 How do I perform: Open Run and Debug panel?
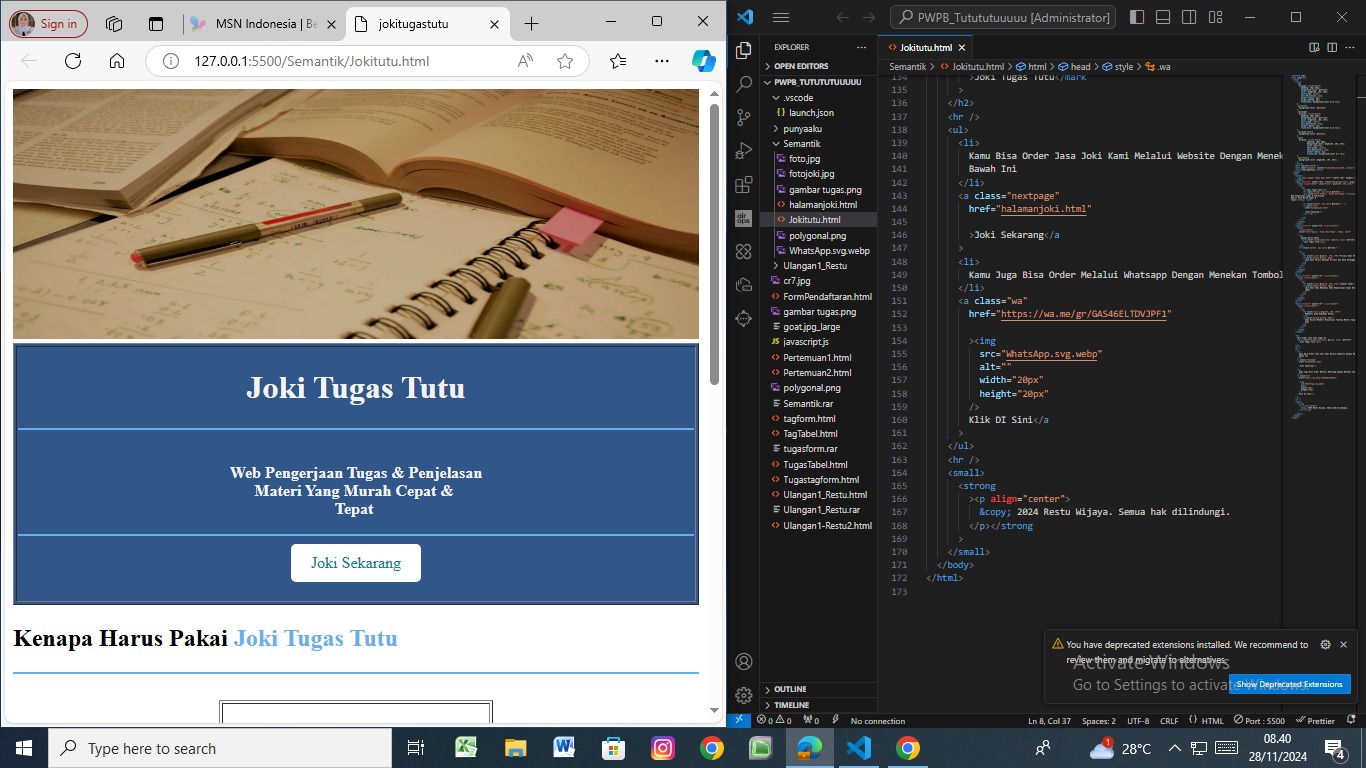click(x=743, y=151)
